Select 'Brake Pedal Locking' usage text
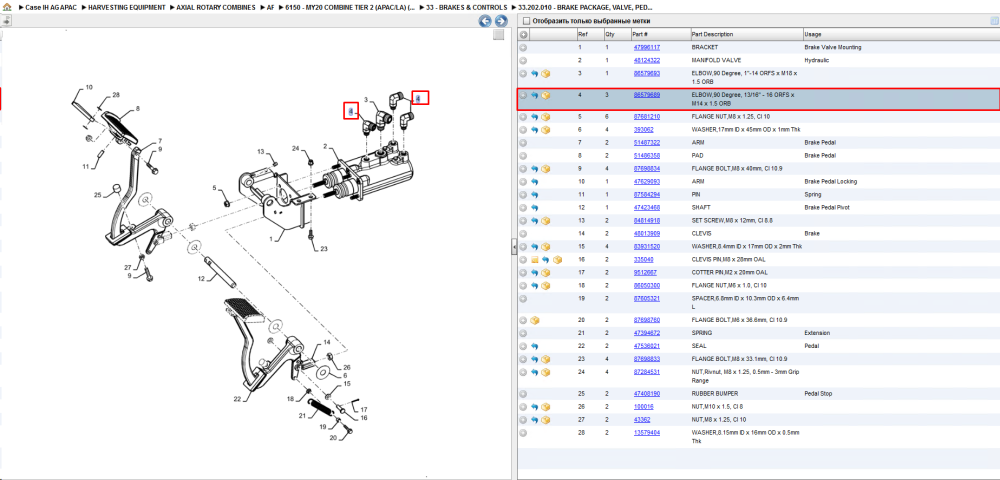The height and width of the screenshot is (480, 1000). coord(830,182)
